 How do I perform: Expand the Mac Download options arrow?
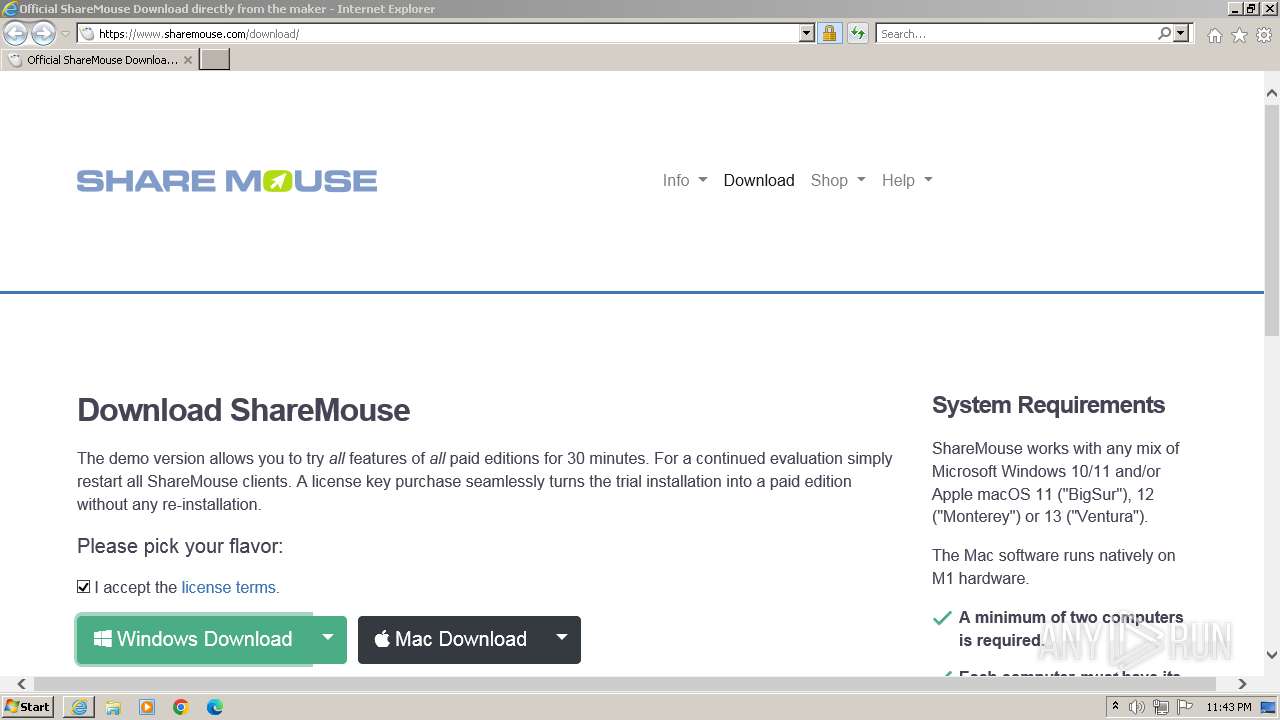[x=562, y=639]
